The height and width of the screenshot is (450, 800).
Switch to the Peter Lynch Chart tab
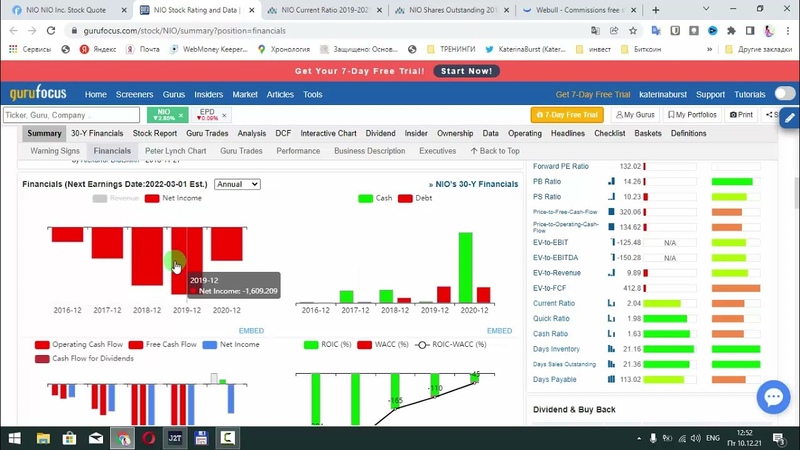pyautogui.click(x=175, y=151)
